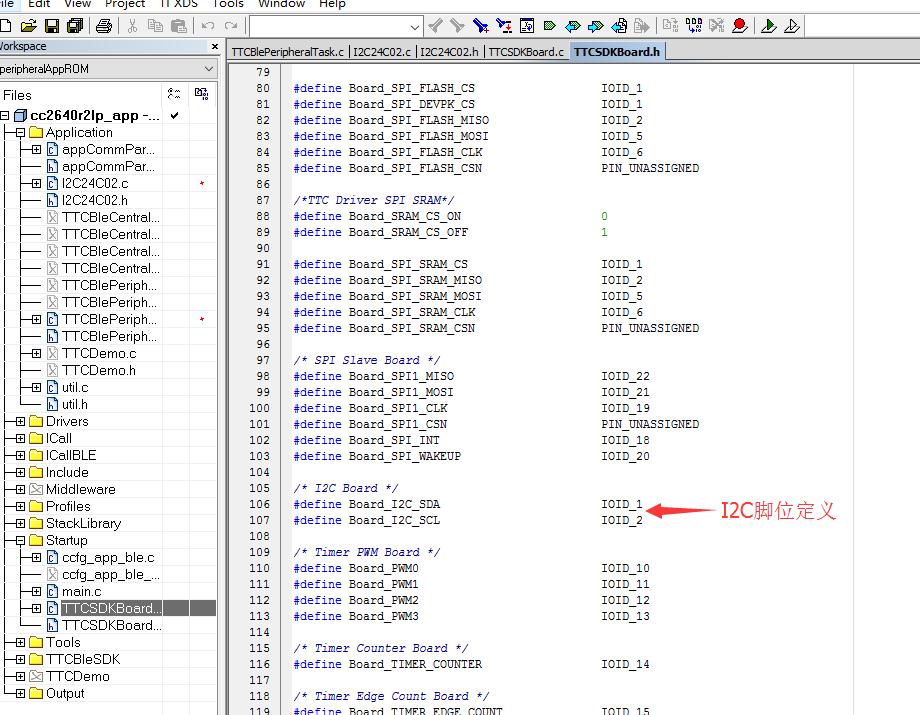Switch to the I2C24C02.c tab
920x715 pixels.
point(382,52)
